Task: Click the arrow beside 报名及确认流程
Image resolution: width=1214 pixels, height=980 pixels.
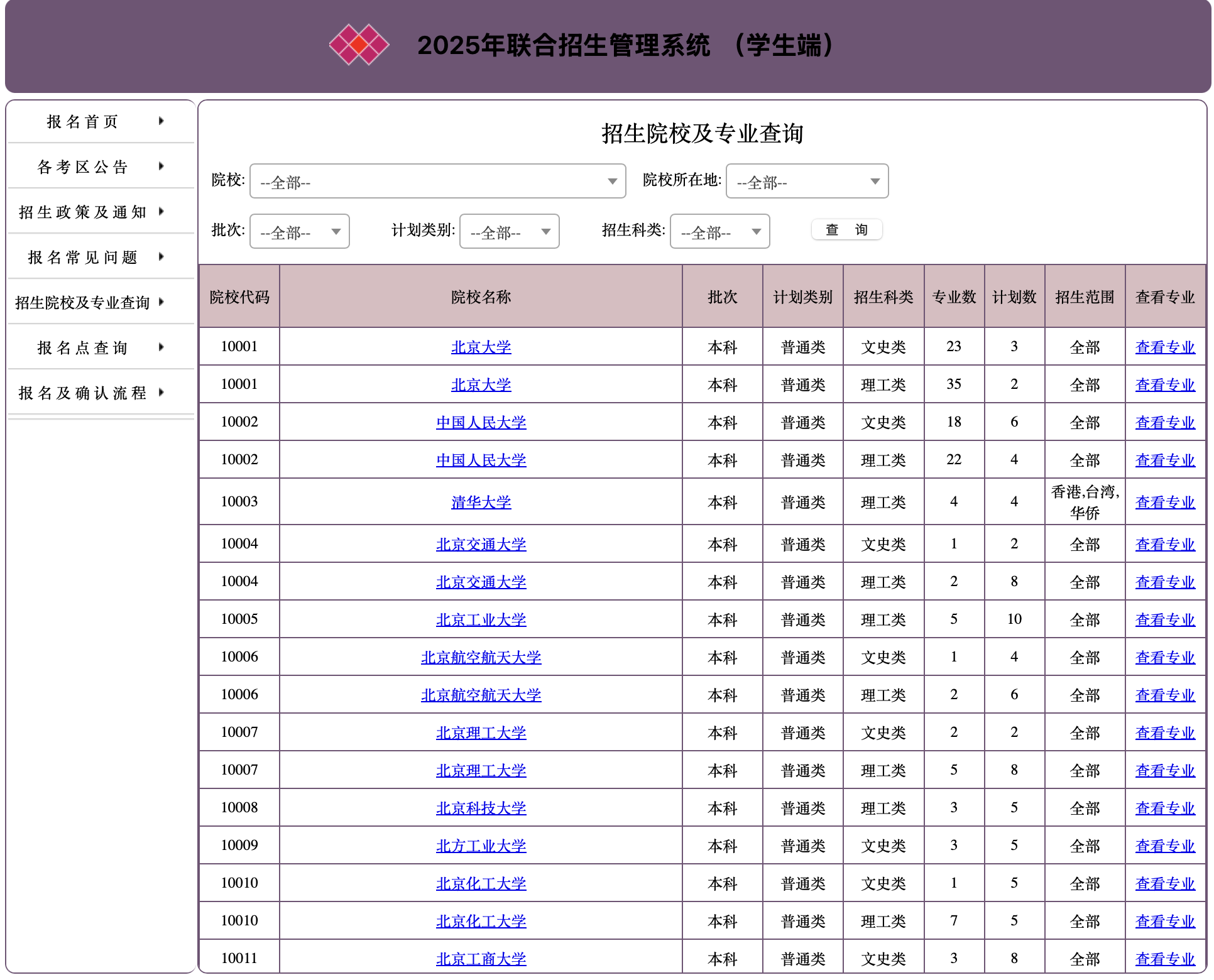Action: pyautogui.click(x=161, y=393)
